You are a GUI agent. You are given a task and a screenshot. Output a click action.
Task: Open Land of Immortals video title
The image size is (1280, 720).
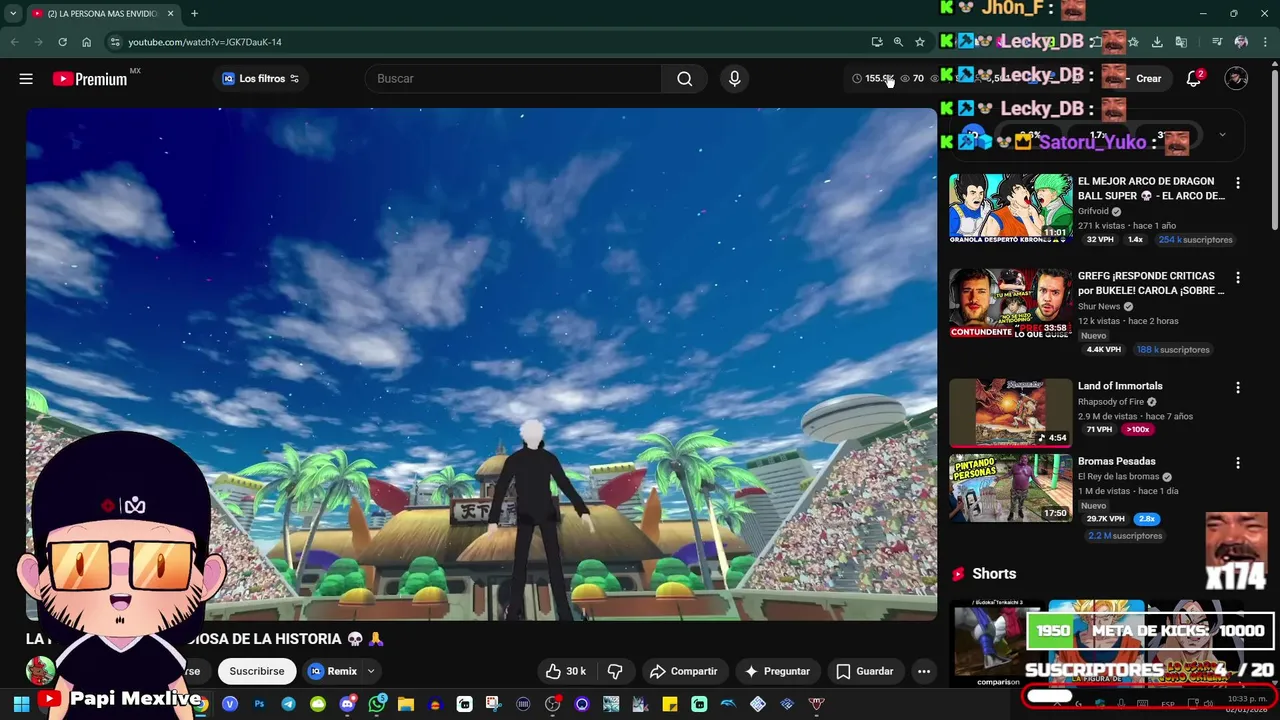1120,386
